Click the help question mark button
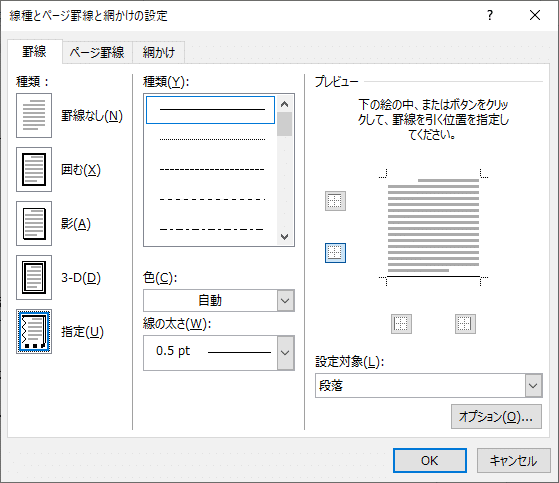 [490, 15]
